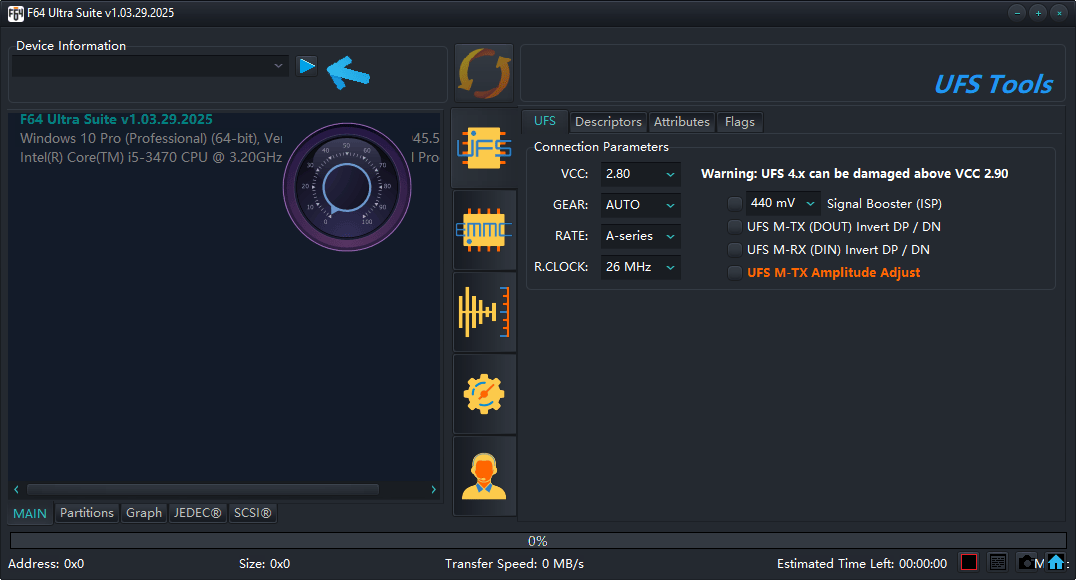This screenshot has height=580, width=1076.
Task: Open settings via the gear icon
Action: click(x=484, y=394)
